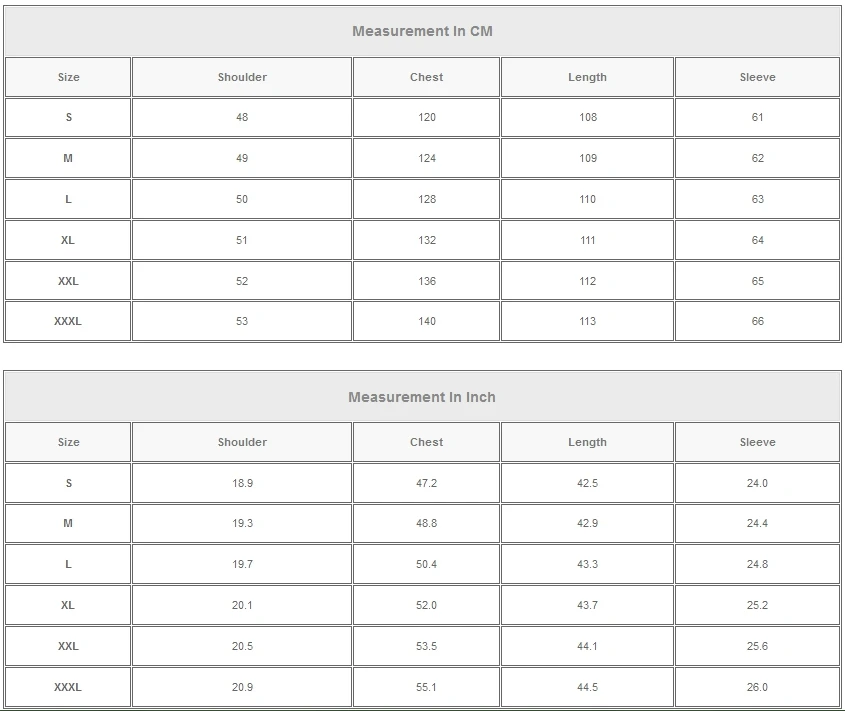Select the length value 43.3 in the Inch table

tap(587, 564)
